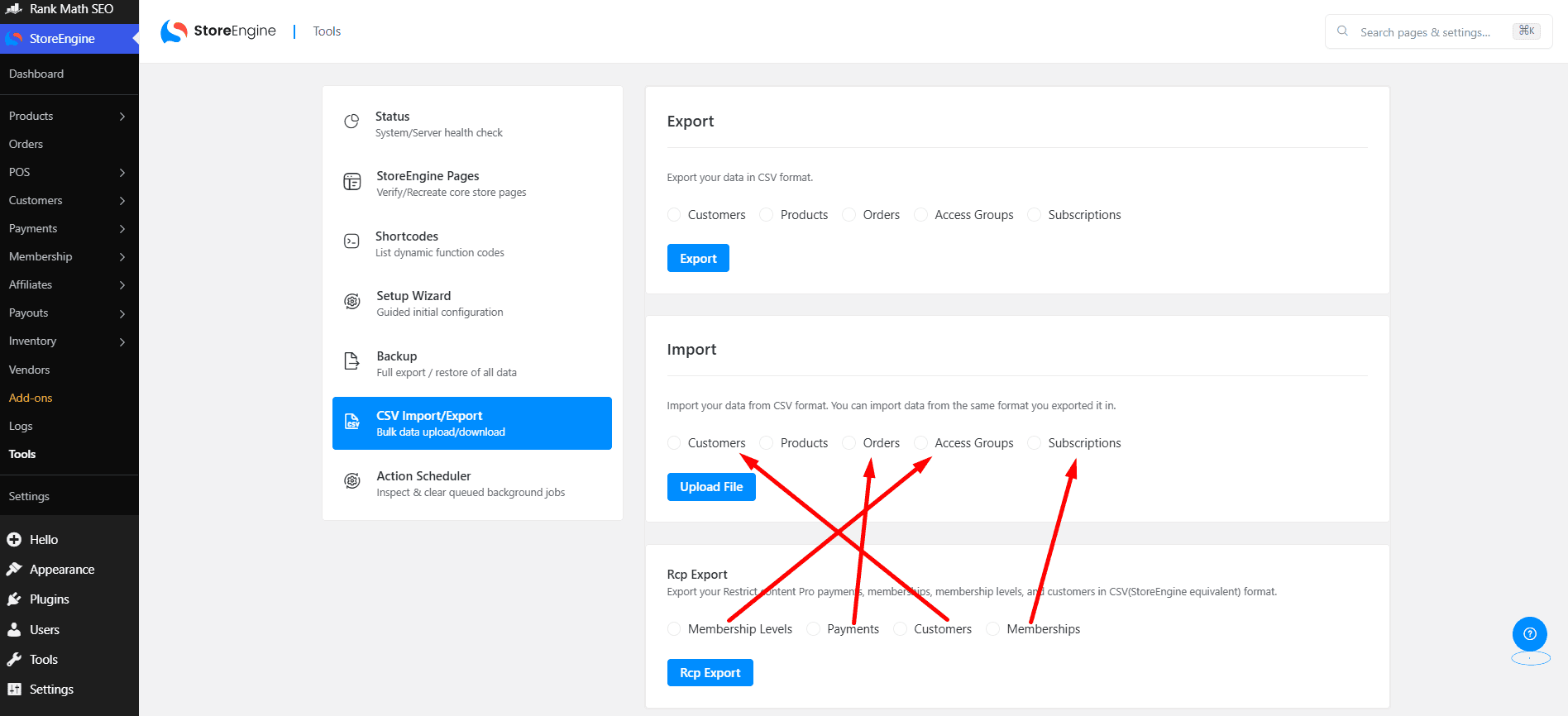Select Subscriptions radio under Import
1568x716 pixels.
tap(1035, 443)
